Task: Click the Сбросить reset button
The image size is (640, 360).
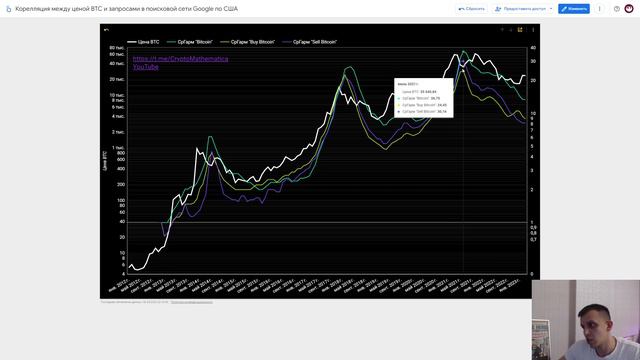Action: [471, 9]
